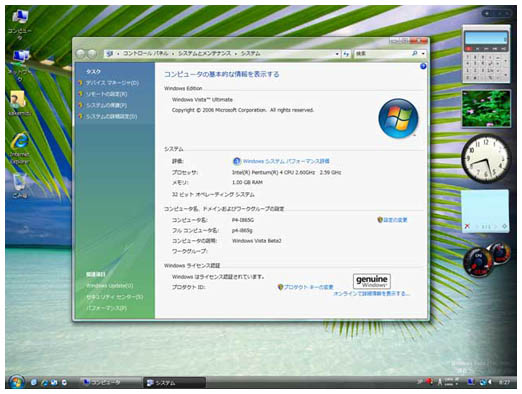This screenshot has height=394, width=522.
Task: Open the address bar history dropdown arrow
Action: (x=337, y=54)
